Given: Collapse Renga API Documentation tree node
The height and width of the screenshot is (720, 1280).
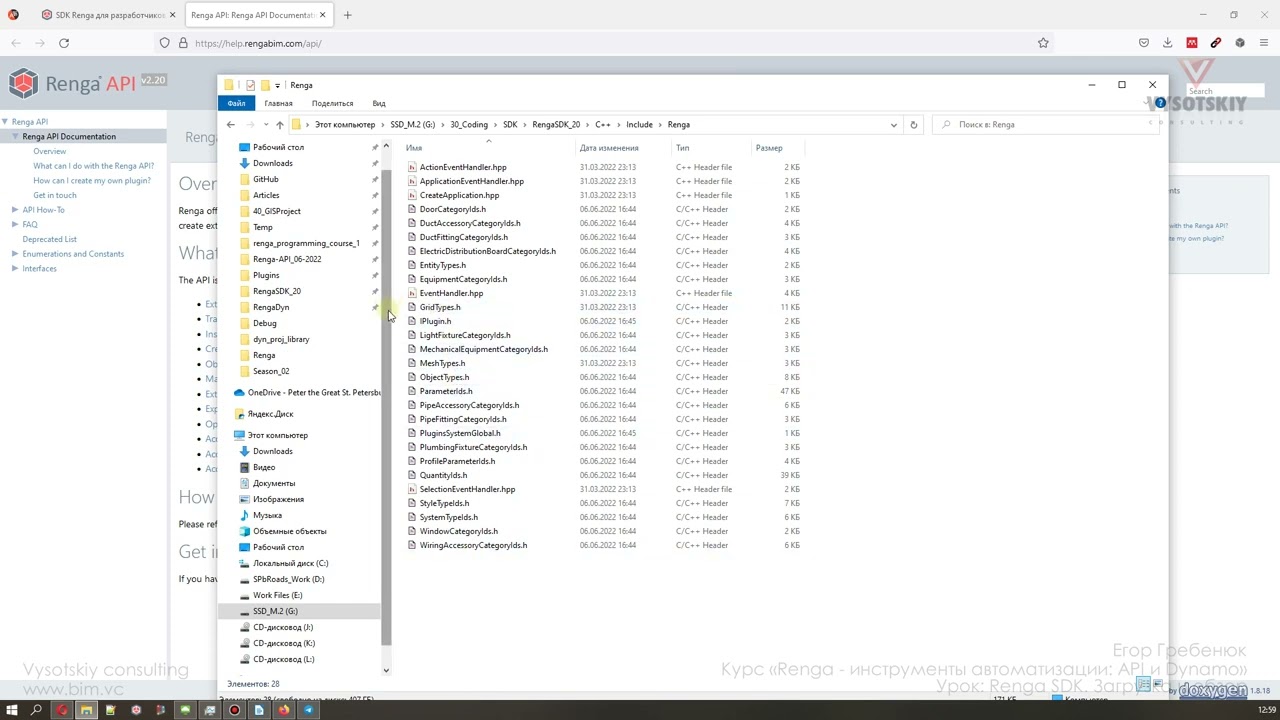Looking at the screenshot, I should pyautogui.click(x=15, y=137).
